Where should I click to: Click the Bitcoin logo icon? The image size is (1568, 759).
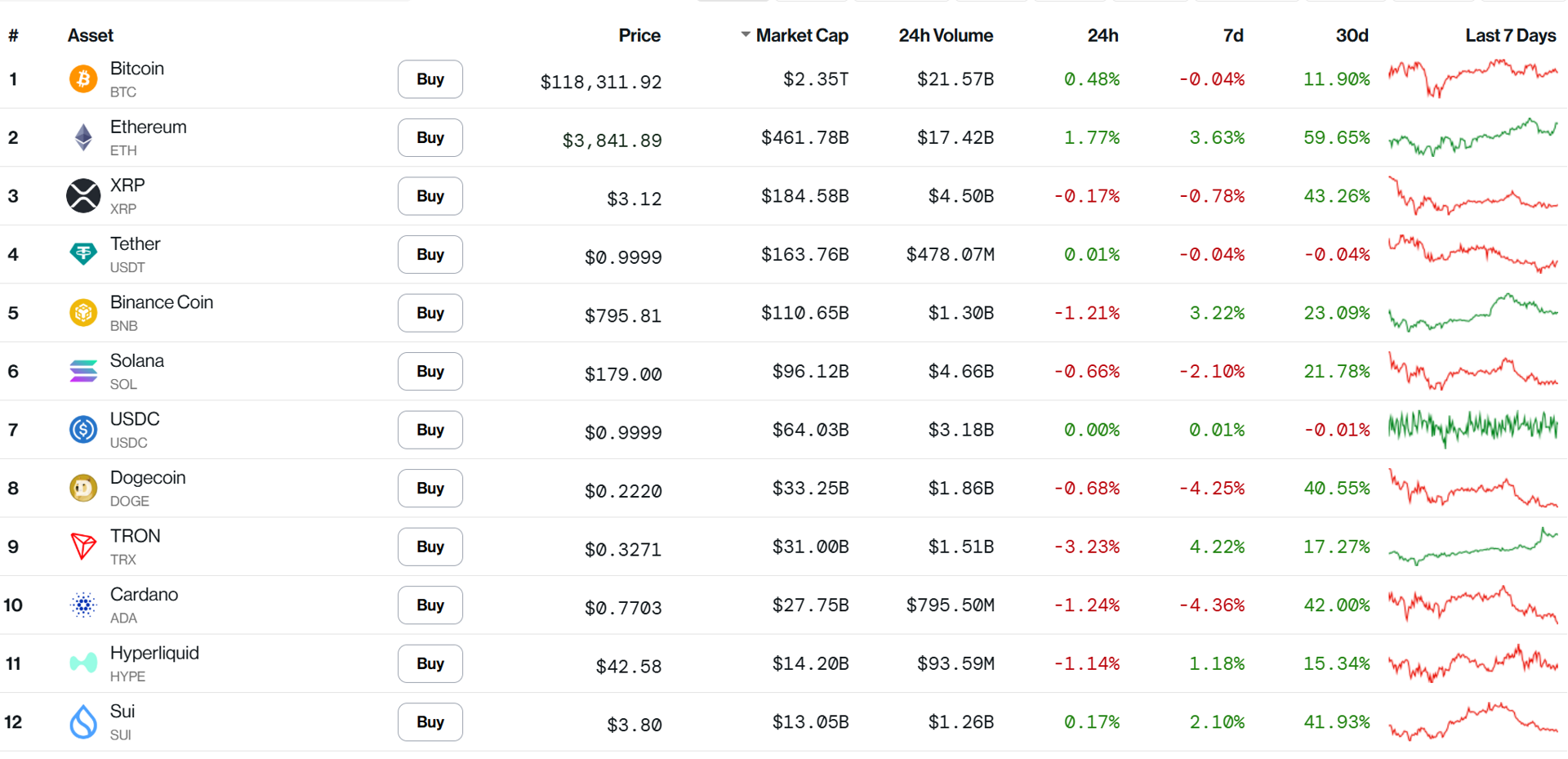83,79
